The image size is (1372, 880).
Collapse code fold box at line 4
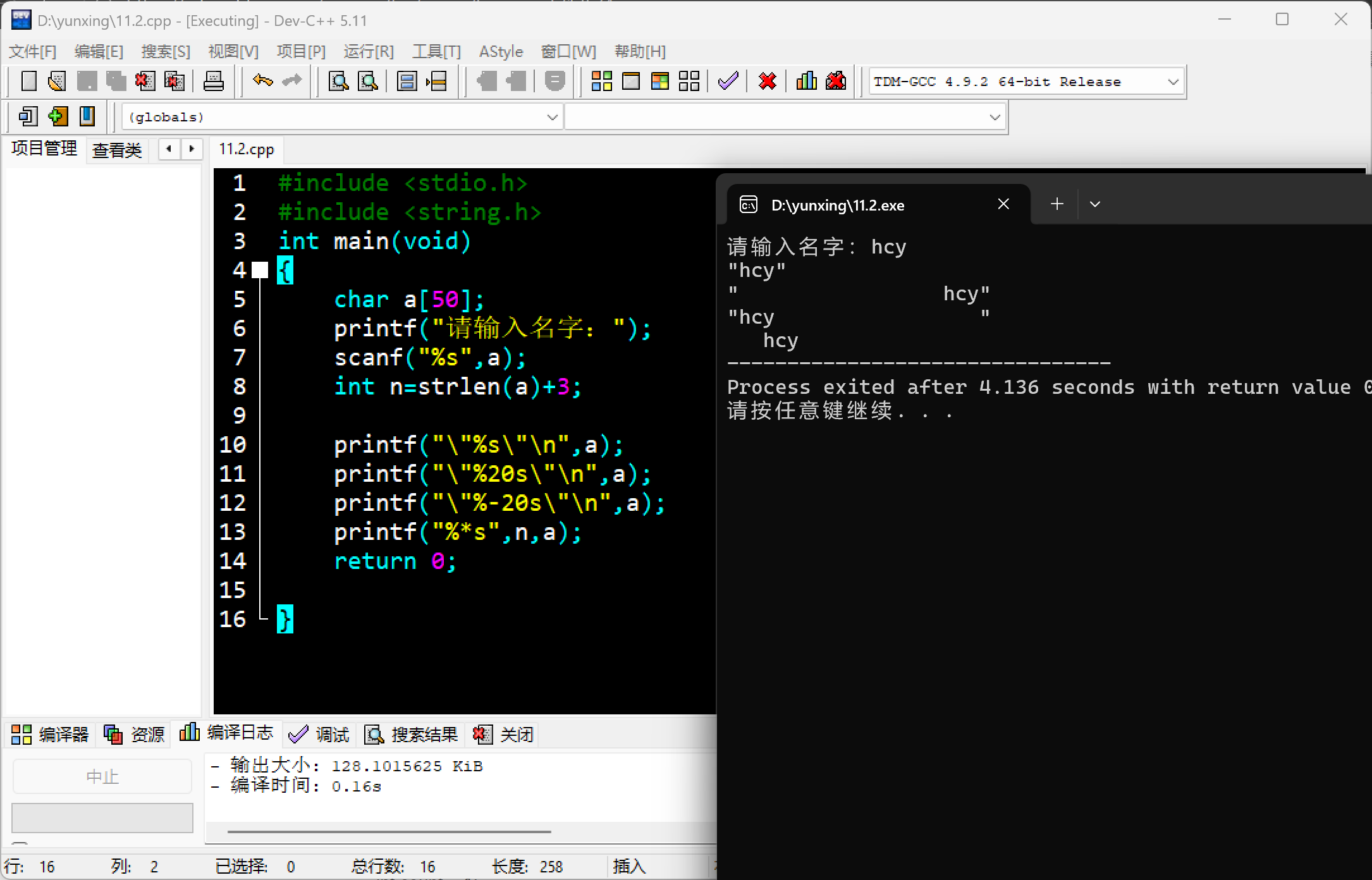coord(260,271)
